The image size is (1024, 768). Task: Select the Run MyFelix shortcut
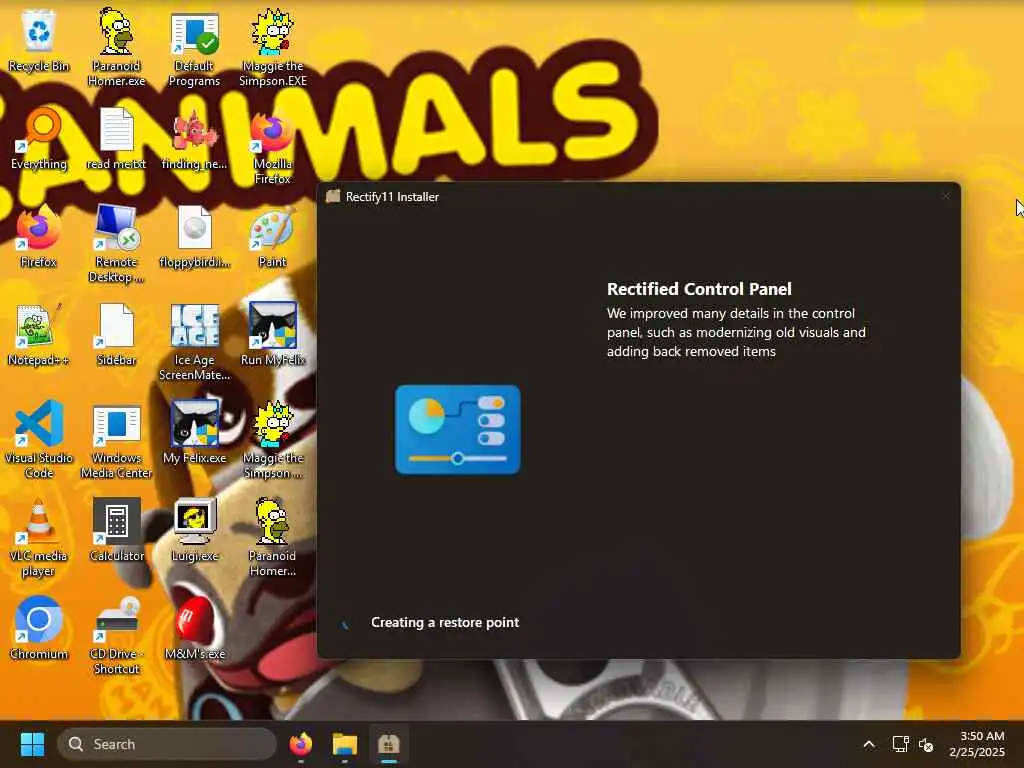272,334
